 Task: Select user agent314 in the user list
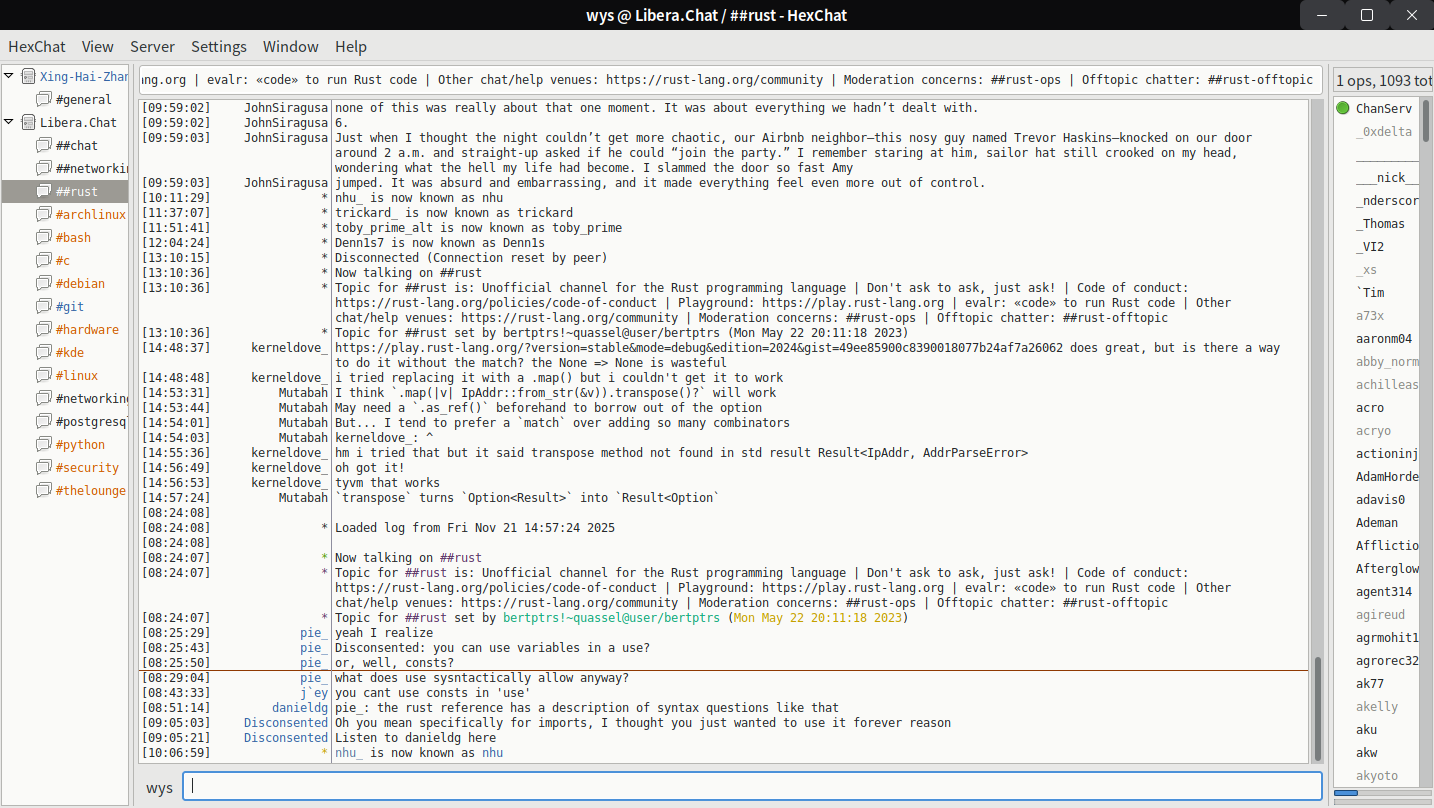1384,591
